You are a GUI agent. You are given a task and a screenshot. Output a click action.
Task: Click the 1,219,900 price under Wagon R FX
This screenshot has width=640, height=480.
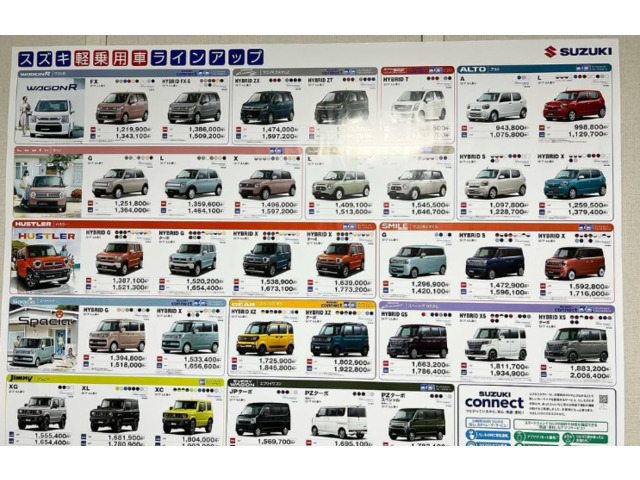point(133,129)
